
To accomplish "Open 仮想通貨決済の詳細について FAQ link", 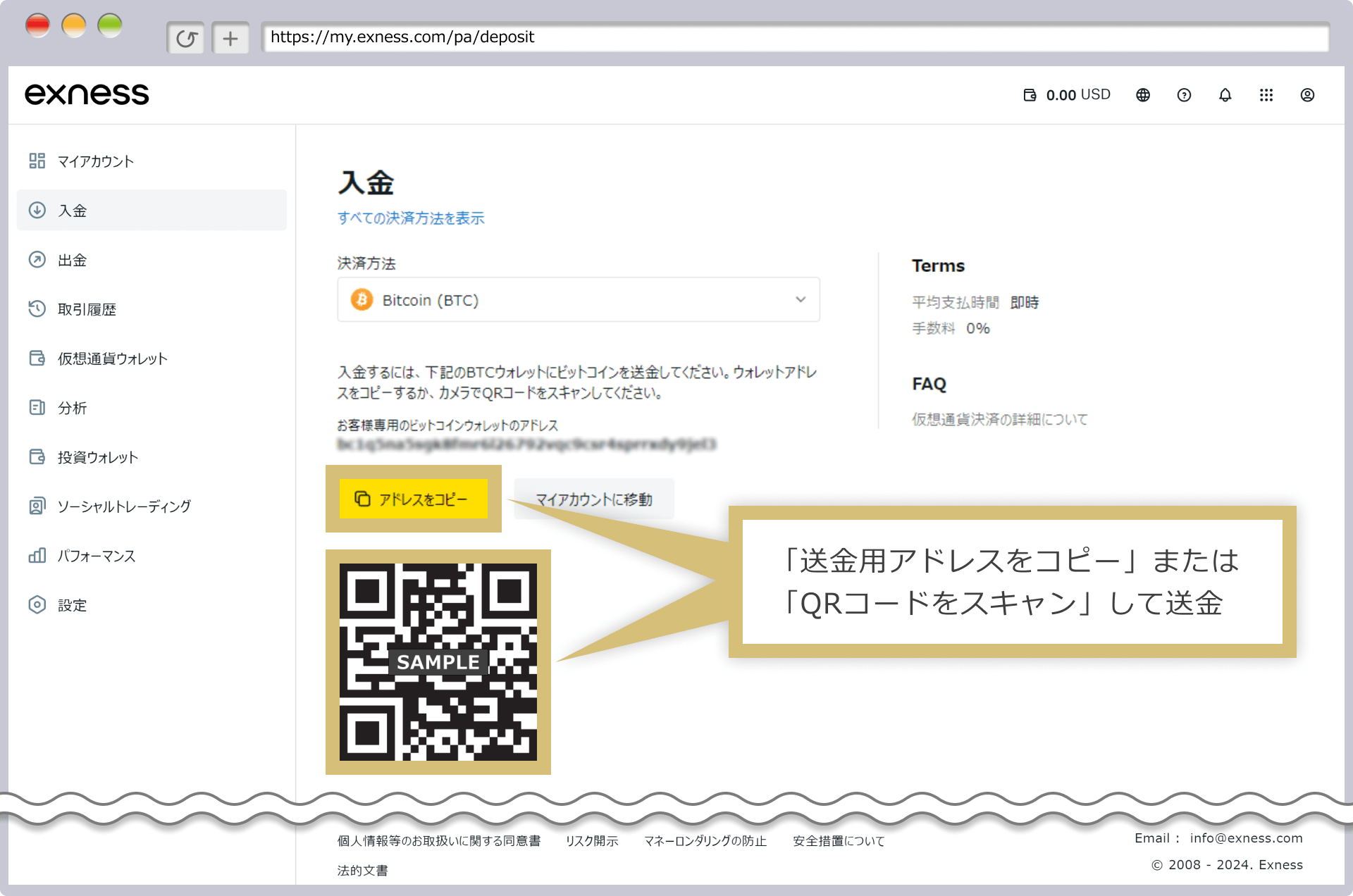I will coord(999,419).
